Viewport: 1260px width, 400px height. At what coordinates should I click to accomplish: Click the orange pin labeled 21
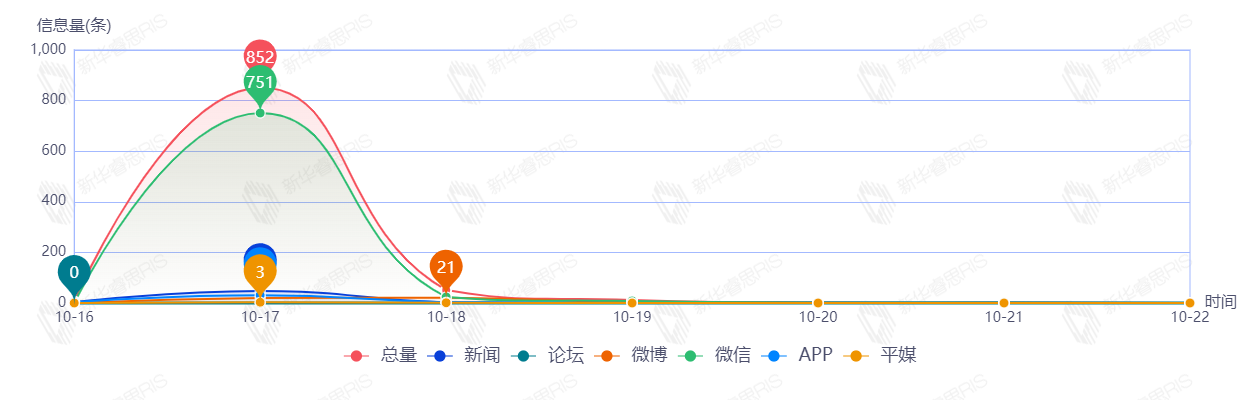tap(446, 266)
